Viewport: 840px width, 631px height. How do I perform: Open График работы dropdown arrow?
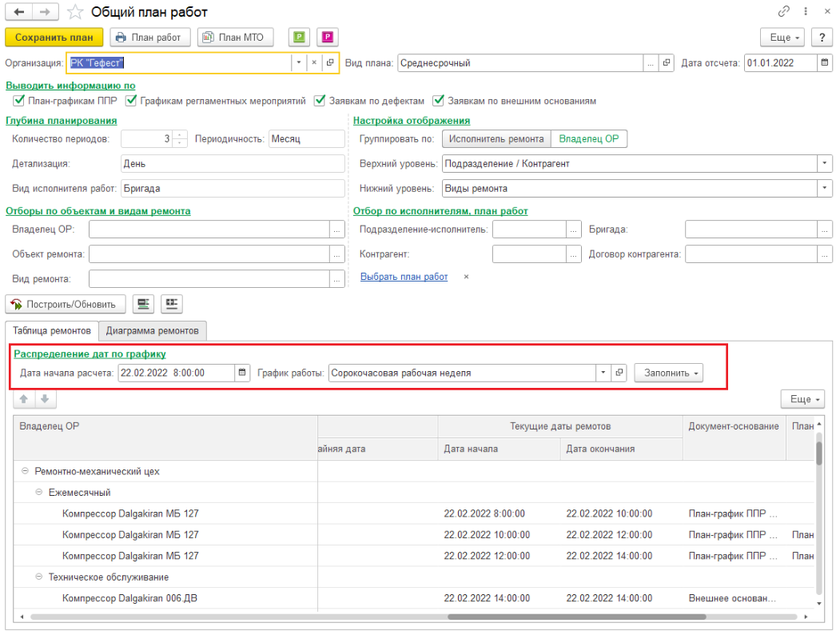tap(603, 373)
